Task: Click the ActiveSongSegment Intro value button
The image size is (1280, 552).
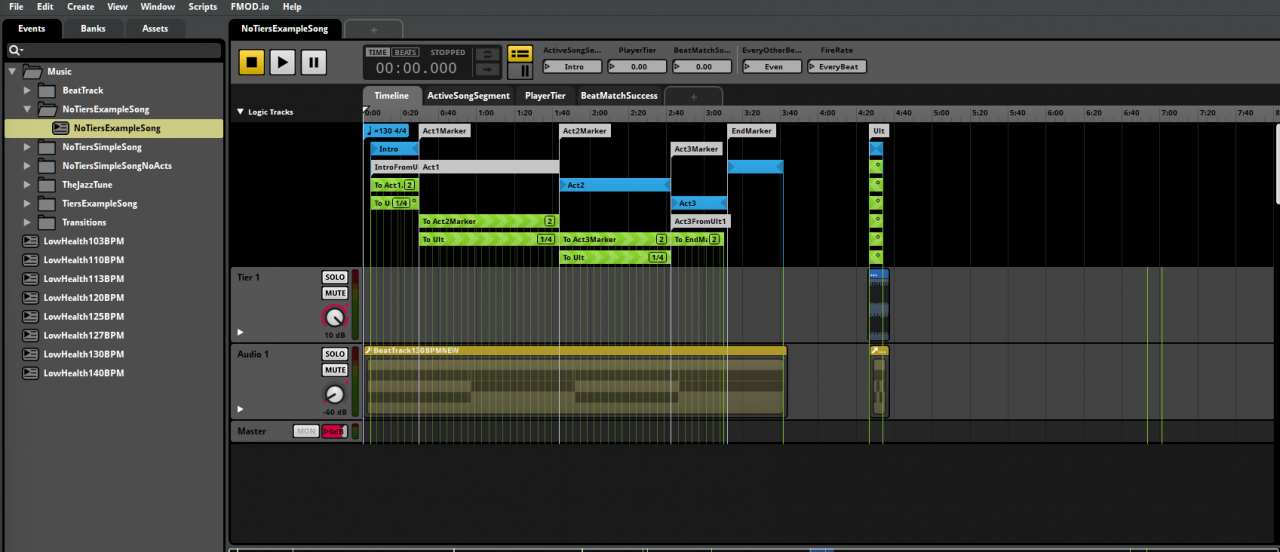Action: 573,67
